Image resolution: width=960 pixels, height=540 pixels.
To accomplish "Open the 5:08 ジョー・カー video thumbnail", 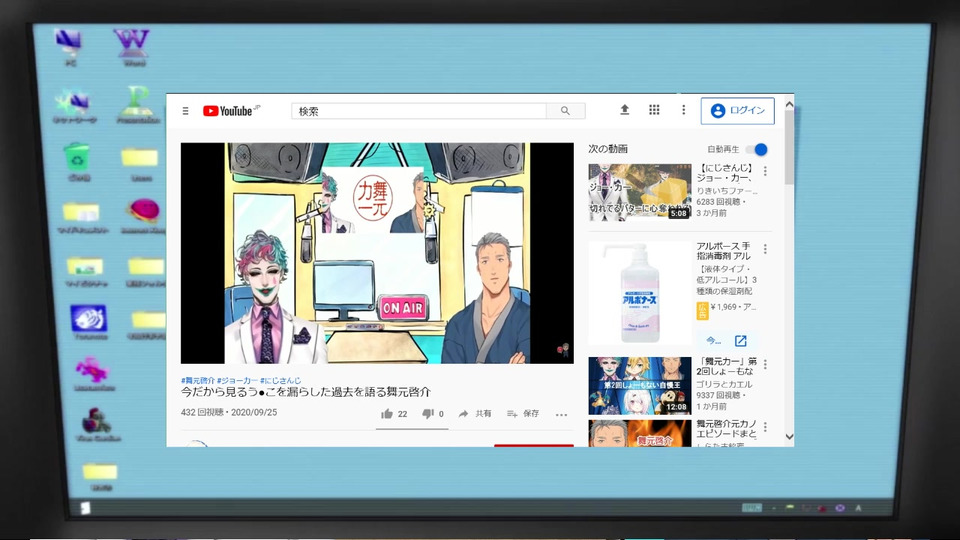I will pos(640,192).
